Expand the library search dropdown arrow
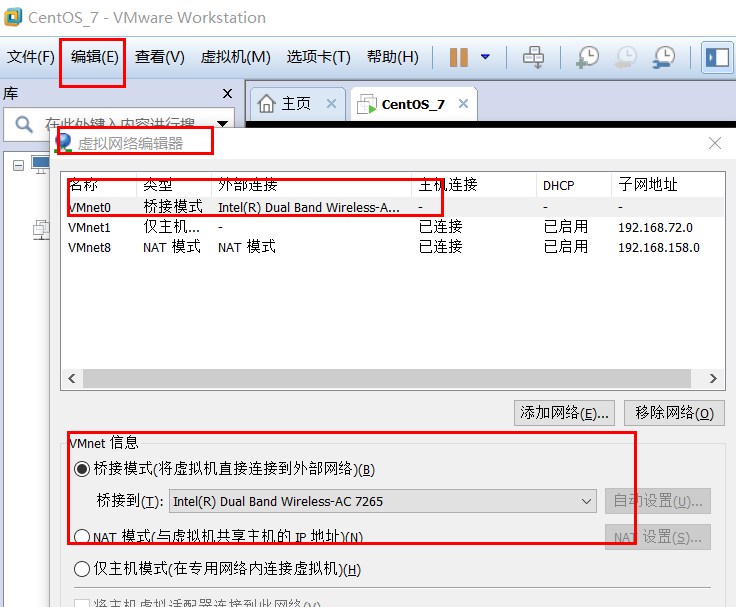Image resolution: width=736 pixels, height=607 pixels. pos(222,124)
